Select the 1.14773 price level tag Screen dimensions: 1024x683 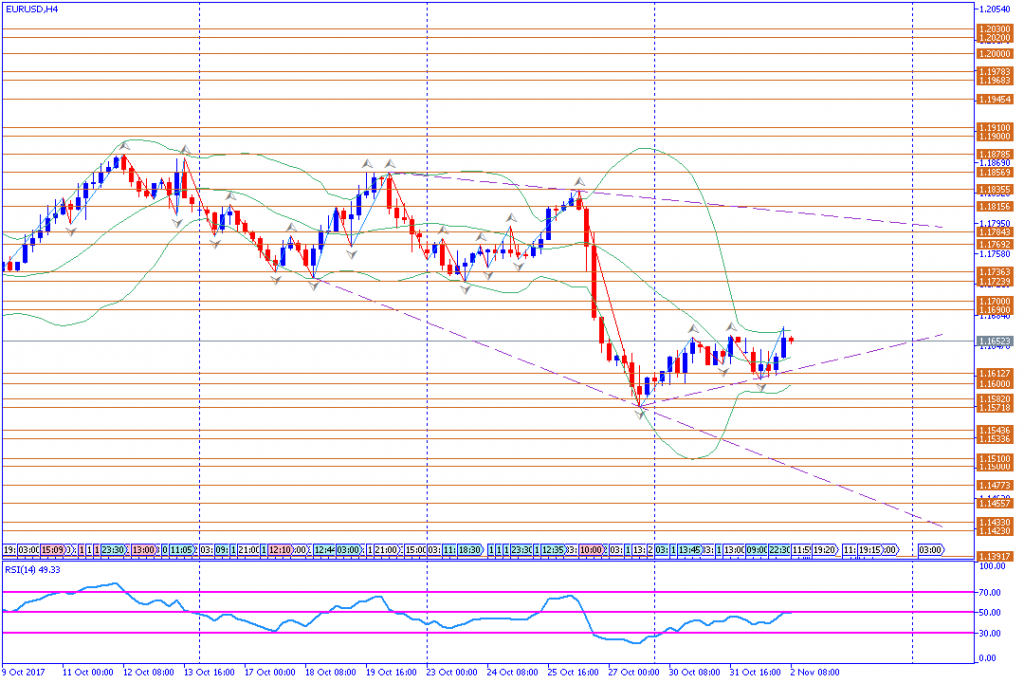(x=994, y=485)
